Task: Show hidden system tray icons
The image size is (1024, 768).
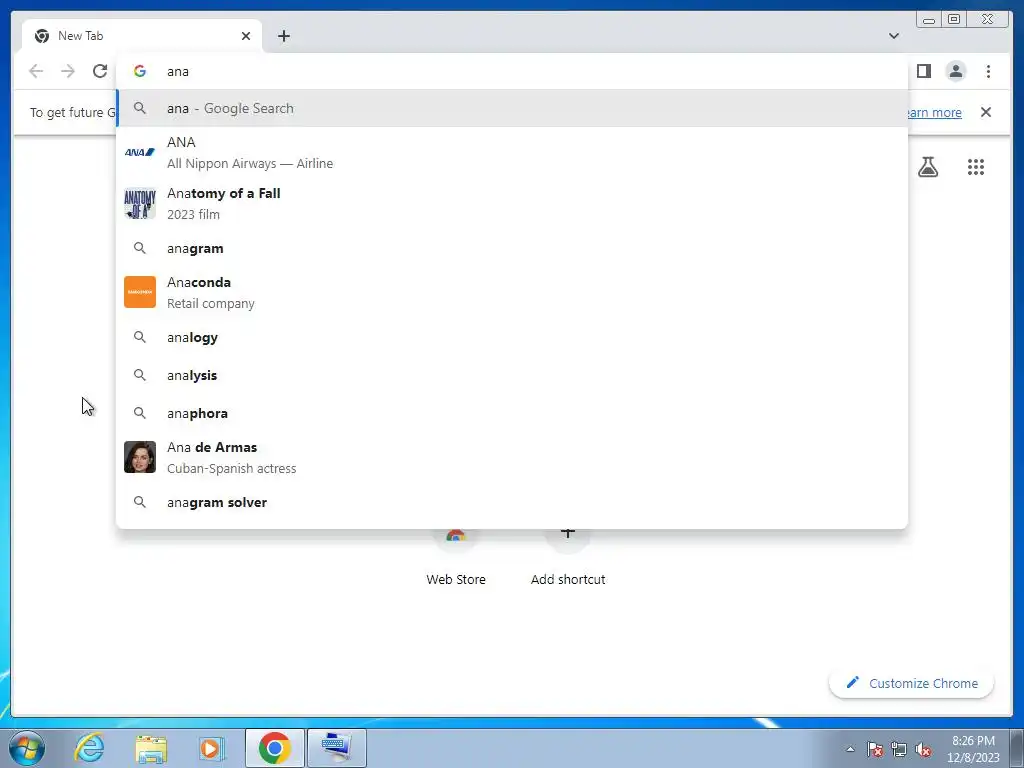Action: point(850,749)
